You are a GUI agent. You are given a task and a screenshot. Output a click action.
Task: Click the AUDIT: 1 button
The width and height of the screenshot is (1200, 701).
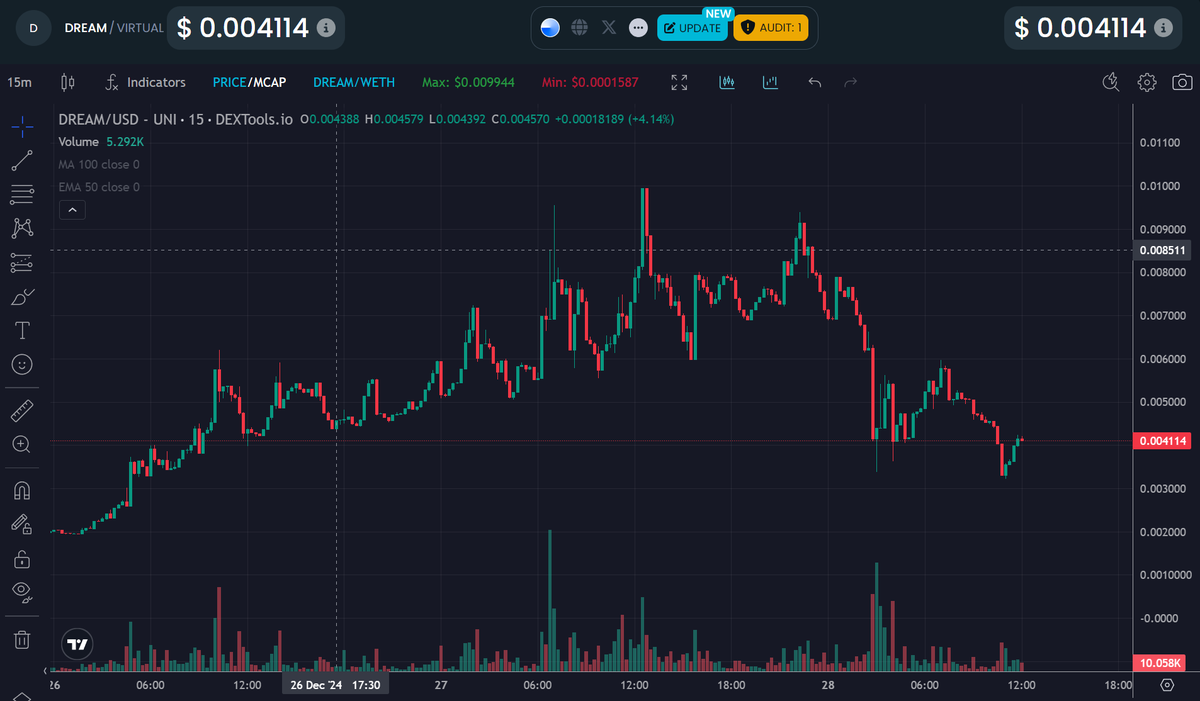pyautogui.click(x=770, y=28)
